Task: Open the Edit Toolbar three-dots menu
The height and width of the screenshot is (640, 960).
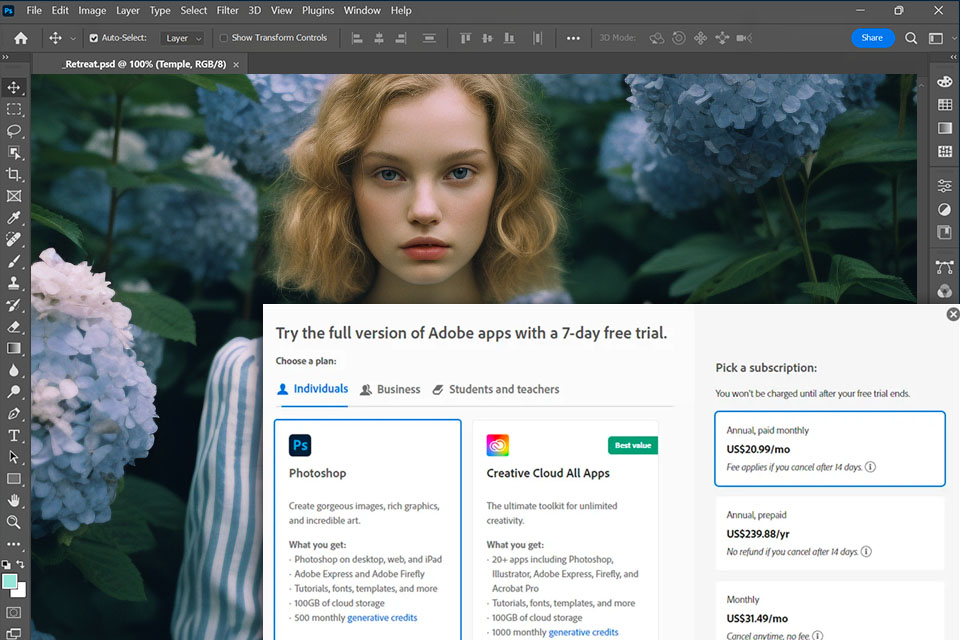Action: (x=13, y=544)
